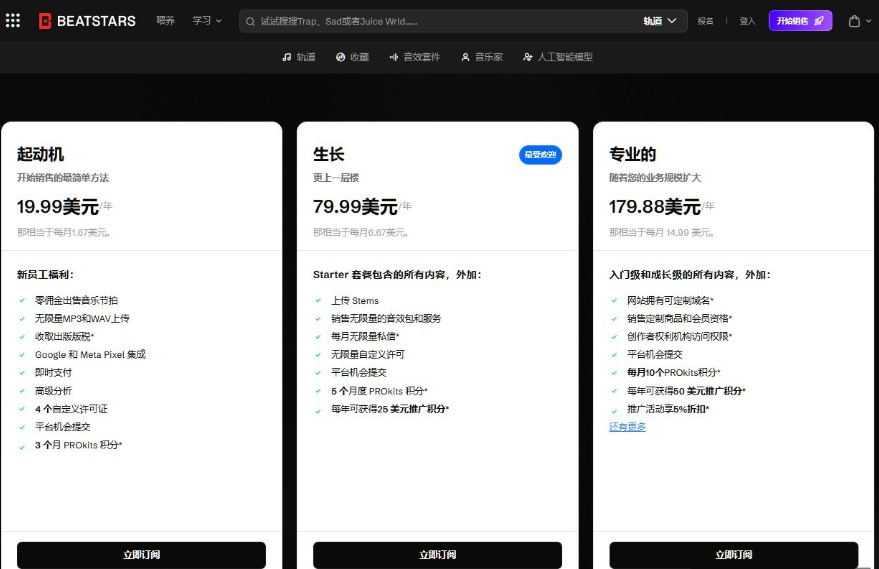Click the 那相当于每月6.67美元 note
Viewport: 879px width, 569px height.
pyautogui.click(x=360, y=232)
